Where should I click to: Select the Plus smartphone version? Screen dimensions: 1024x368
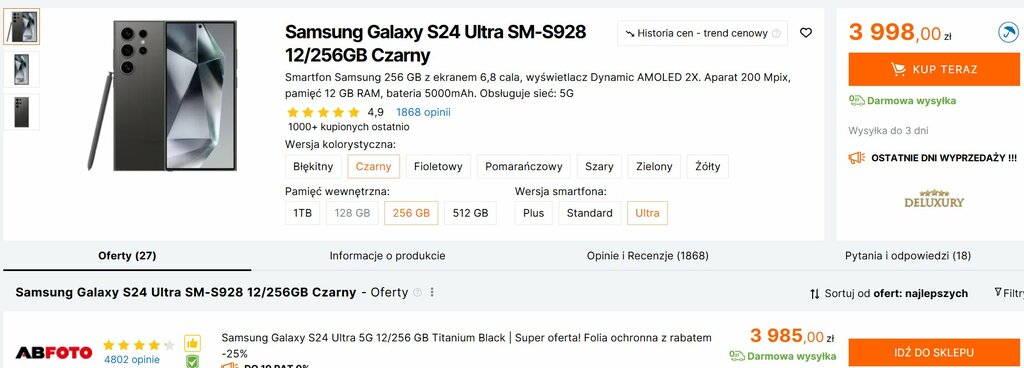pos(534,213)
